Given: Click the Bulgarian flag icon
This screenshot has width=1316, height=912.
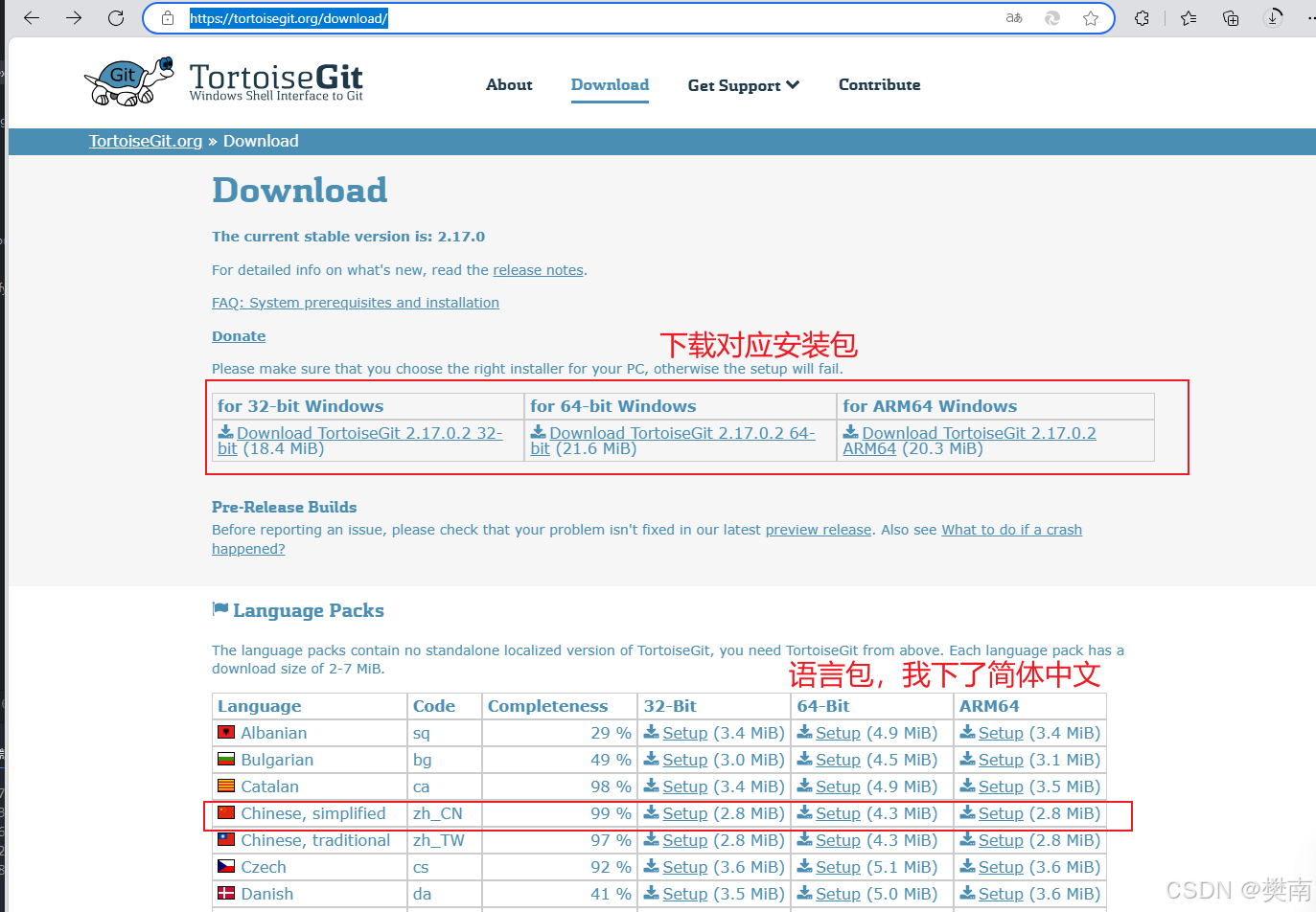Looking at the screenshot, I should (226, 759).
